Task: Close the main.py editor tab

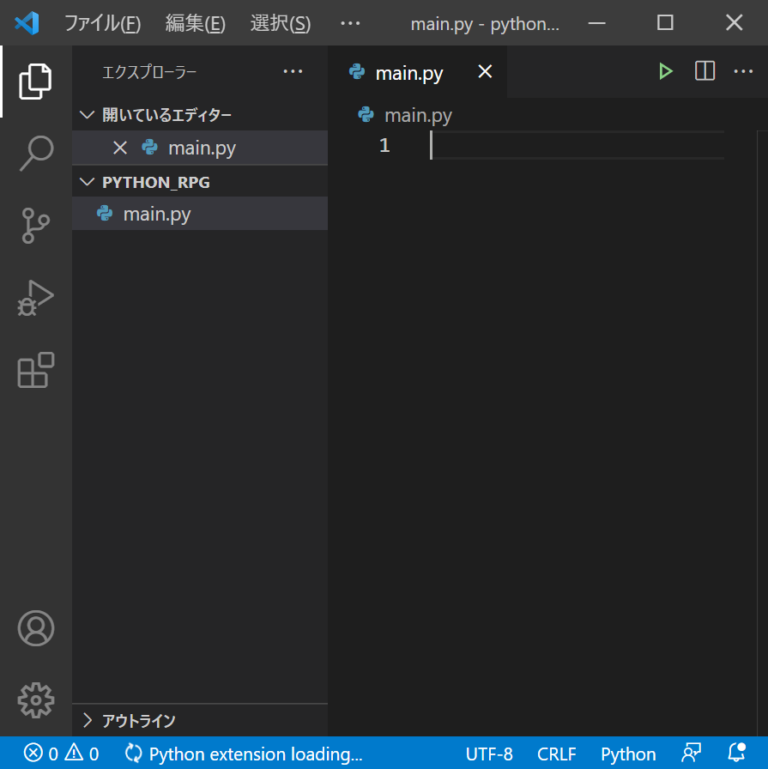Action: pos(485,72)
